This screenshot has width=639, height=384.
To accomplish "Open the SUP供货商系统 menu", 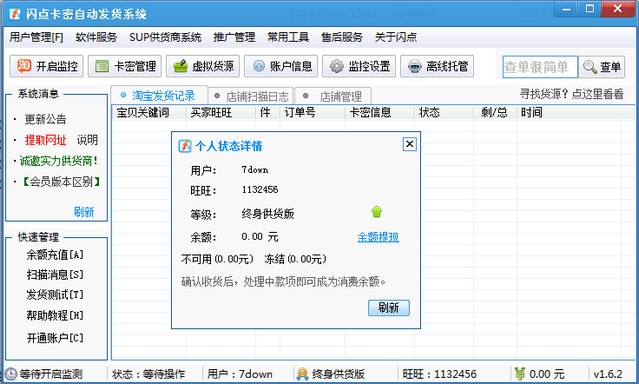I will (165, 38).
